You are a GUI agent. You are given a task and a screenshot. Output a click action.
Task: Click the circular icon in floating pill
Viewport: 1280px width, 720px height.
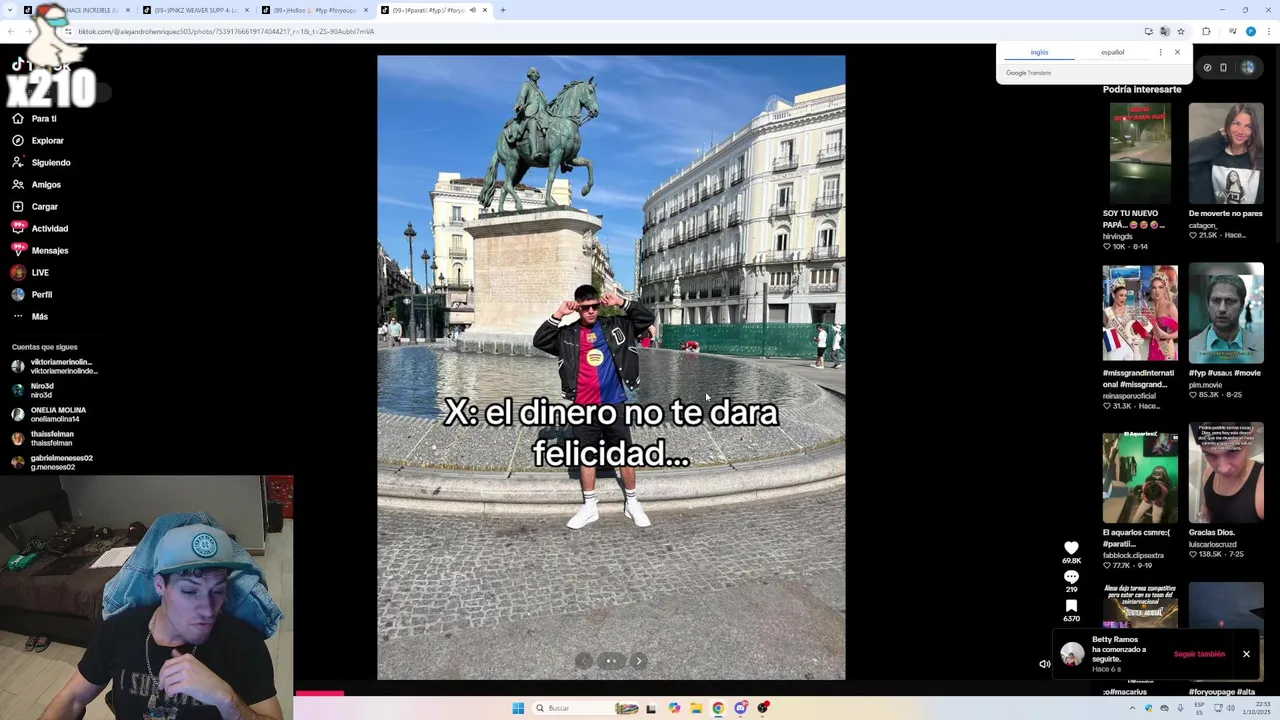1207,68
